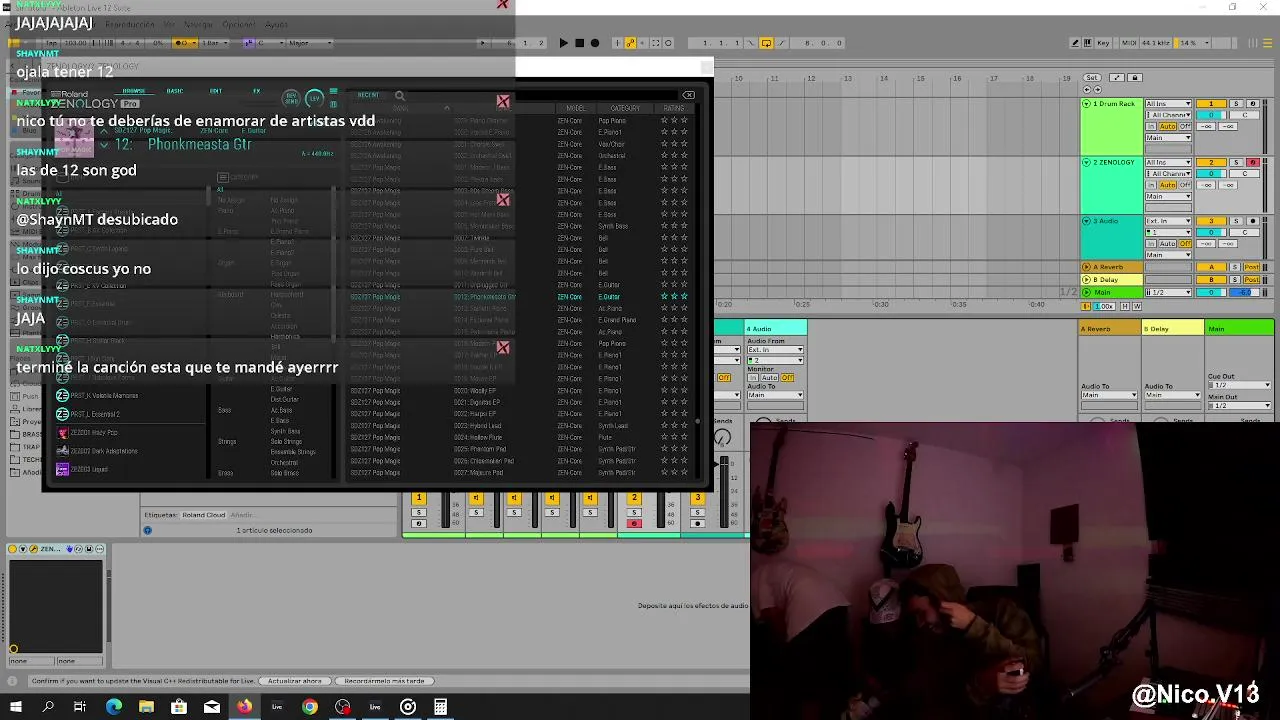Open the ZEN device wrench configure icon

tap(33, 549)
